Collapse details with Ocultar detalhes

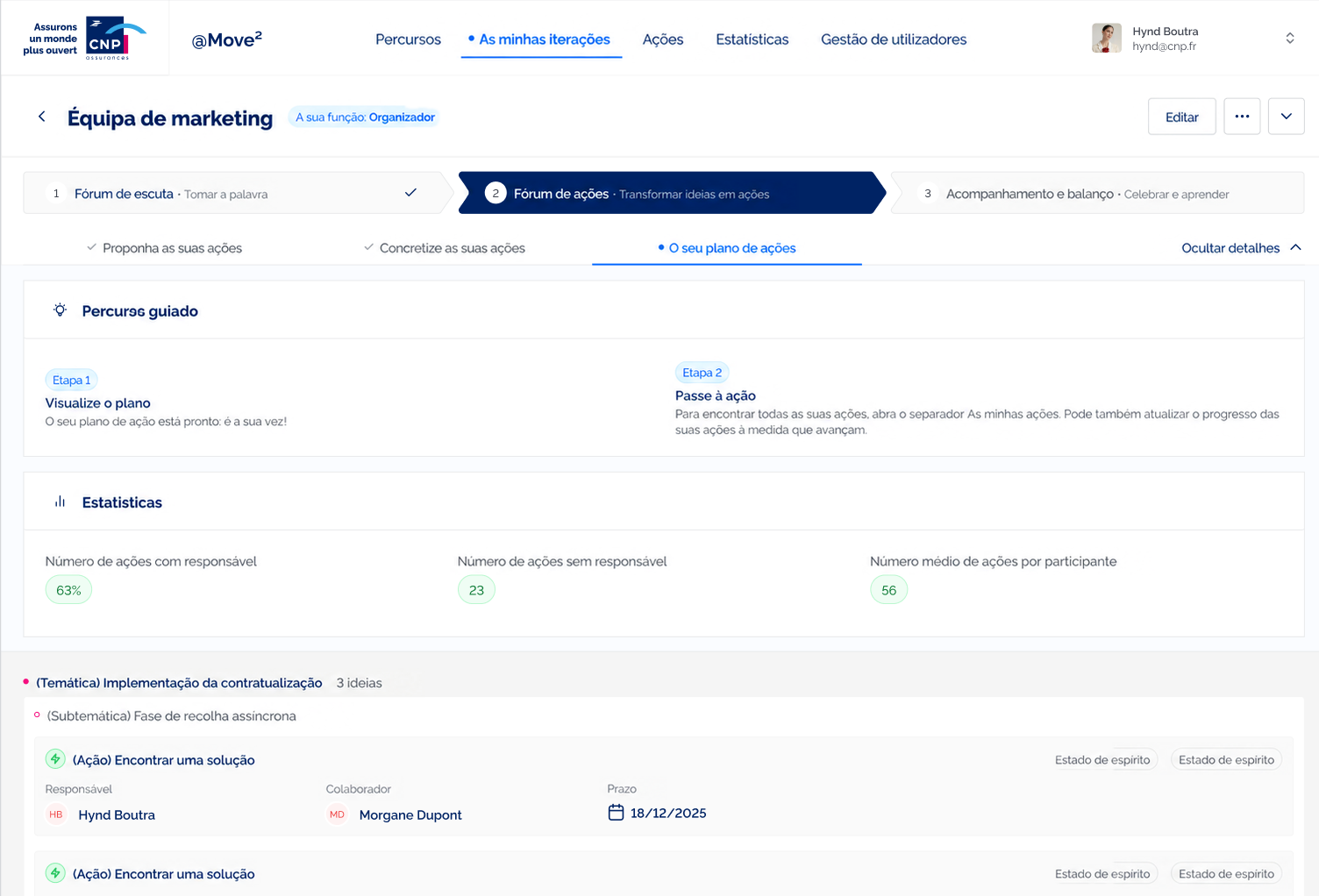point(1241,248)
